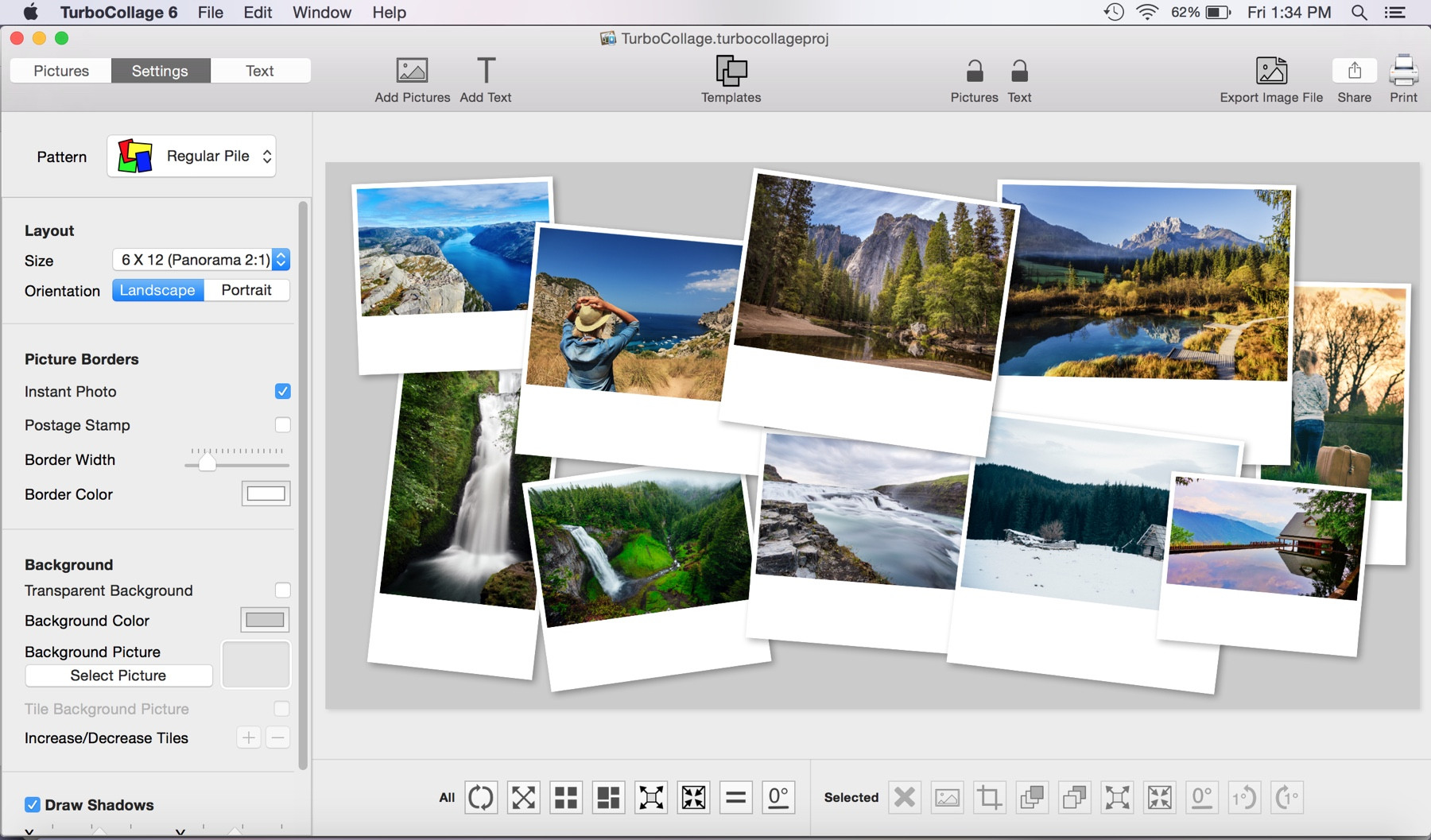
Task: Open the Apple menu
Action: point(30,12)
